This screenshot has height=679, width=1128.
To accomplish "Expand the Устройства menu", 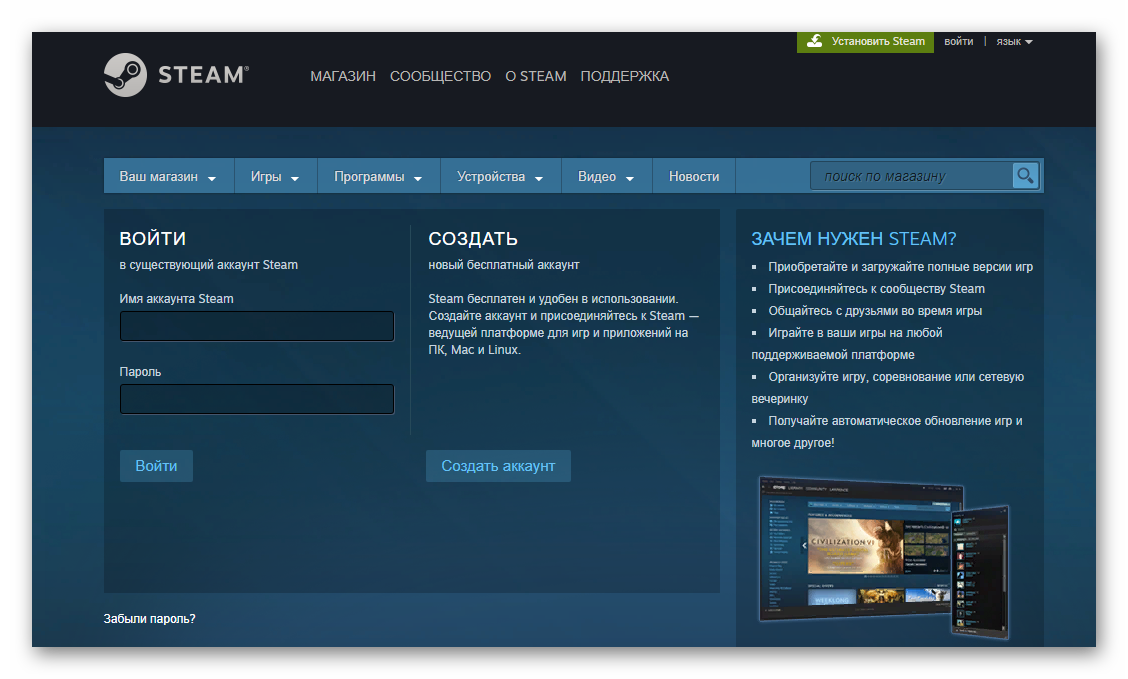I will coord(500,177).
